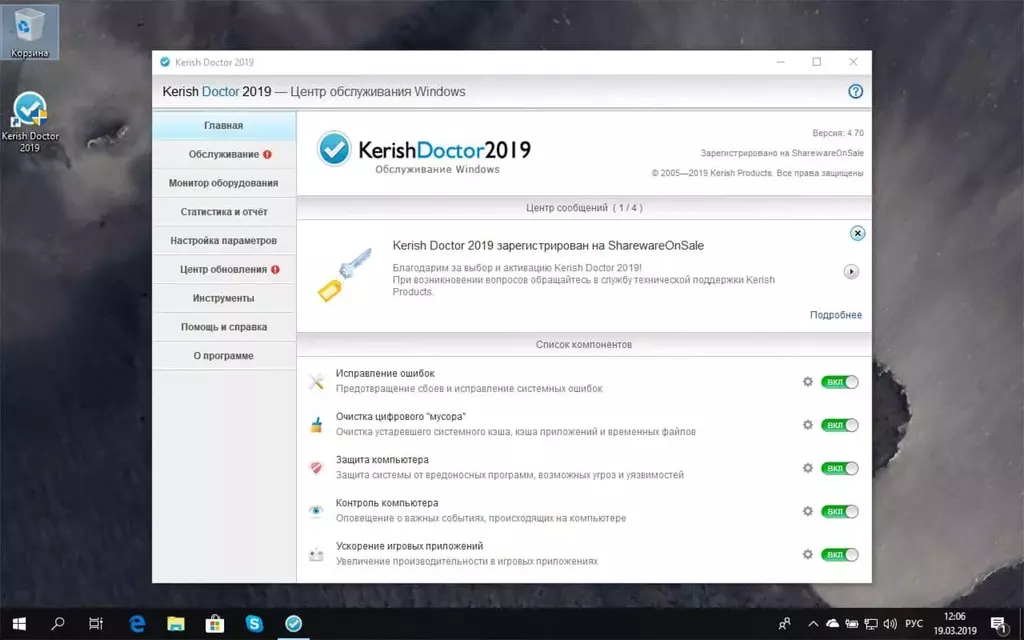Click the РУС language indicator
Screen dimensions: 1024x640
click(x=914, y=624)
